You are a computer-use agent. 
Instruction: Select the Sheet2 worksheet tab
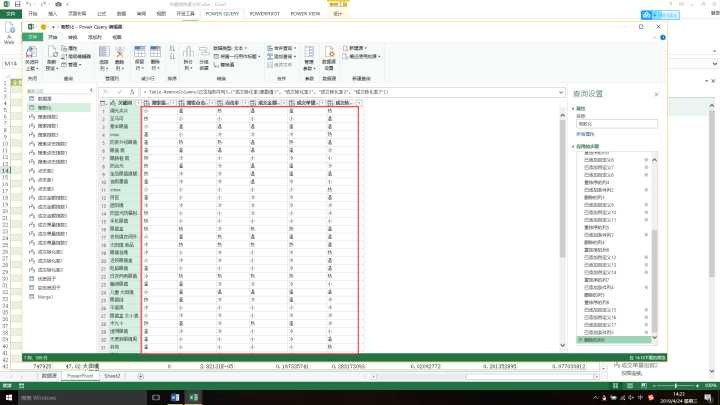click(x=112, y=376)
